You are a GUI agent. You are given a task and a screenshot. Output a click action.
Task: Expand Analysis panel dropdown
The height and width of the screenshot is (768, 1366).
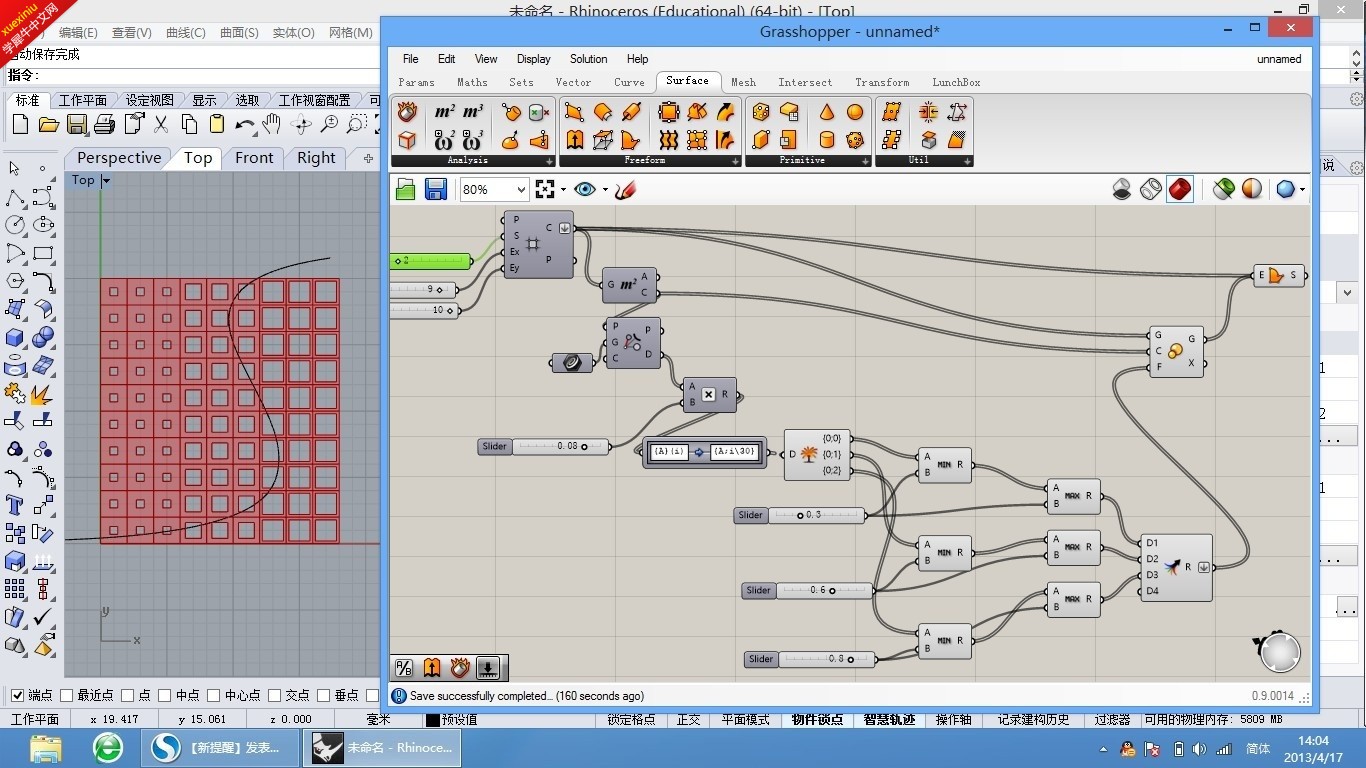[x=549, y=161]
